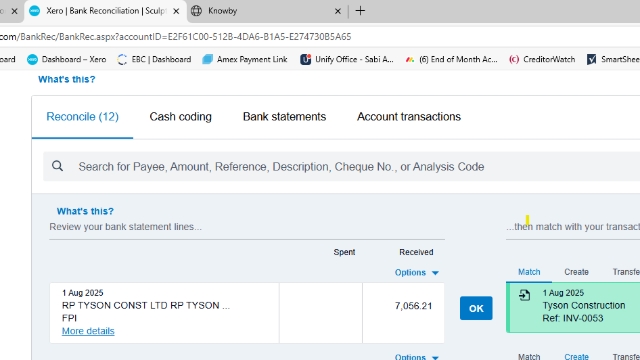The width and height of the screenshot is (640, 360).
Task: Click the Unify Office bookmark favicon
Action: pos(305,60)
